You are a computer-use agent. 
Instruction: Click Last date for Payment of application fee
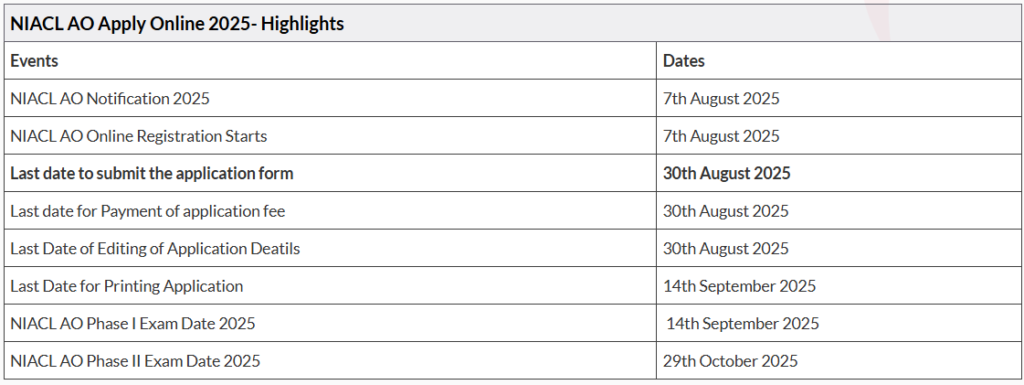pos(148,211)
